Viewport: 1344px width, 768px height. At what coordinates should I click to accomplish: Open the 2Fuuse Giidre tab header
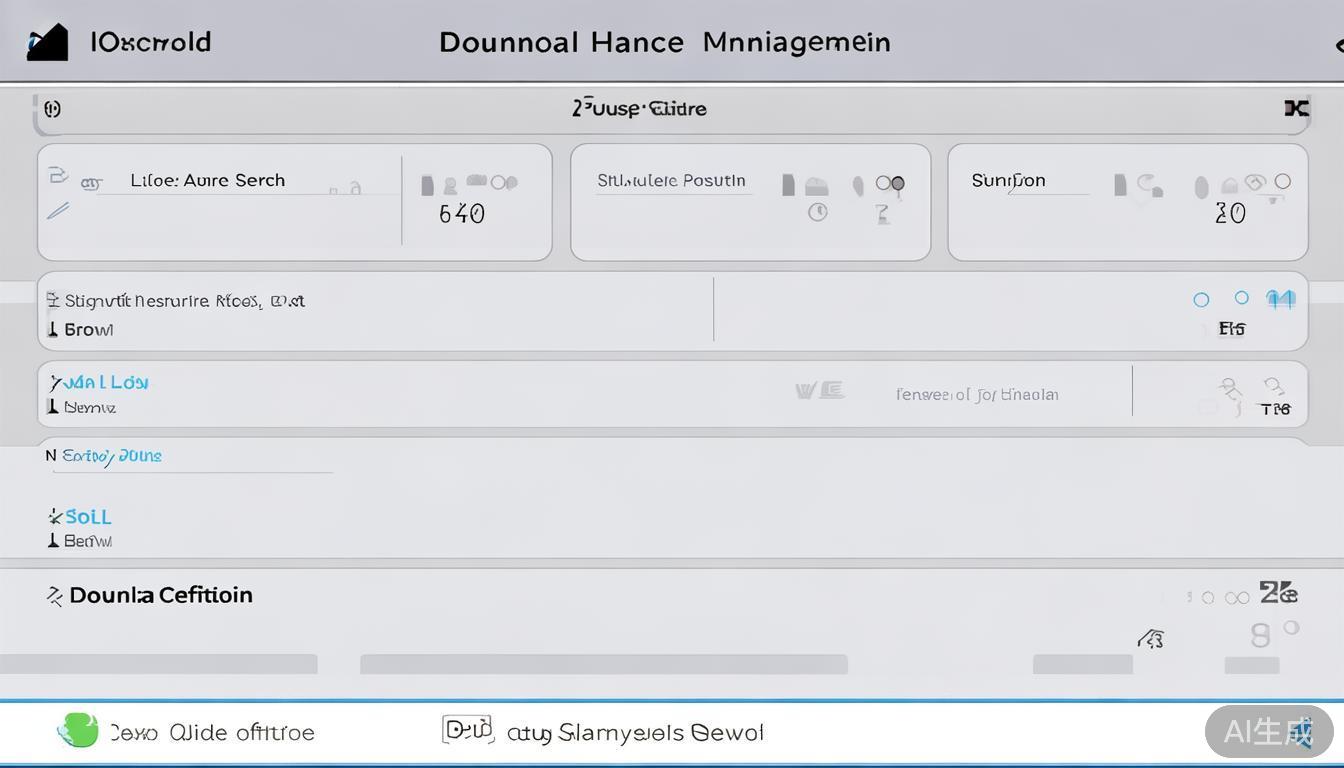[639, 109]
